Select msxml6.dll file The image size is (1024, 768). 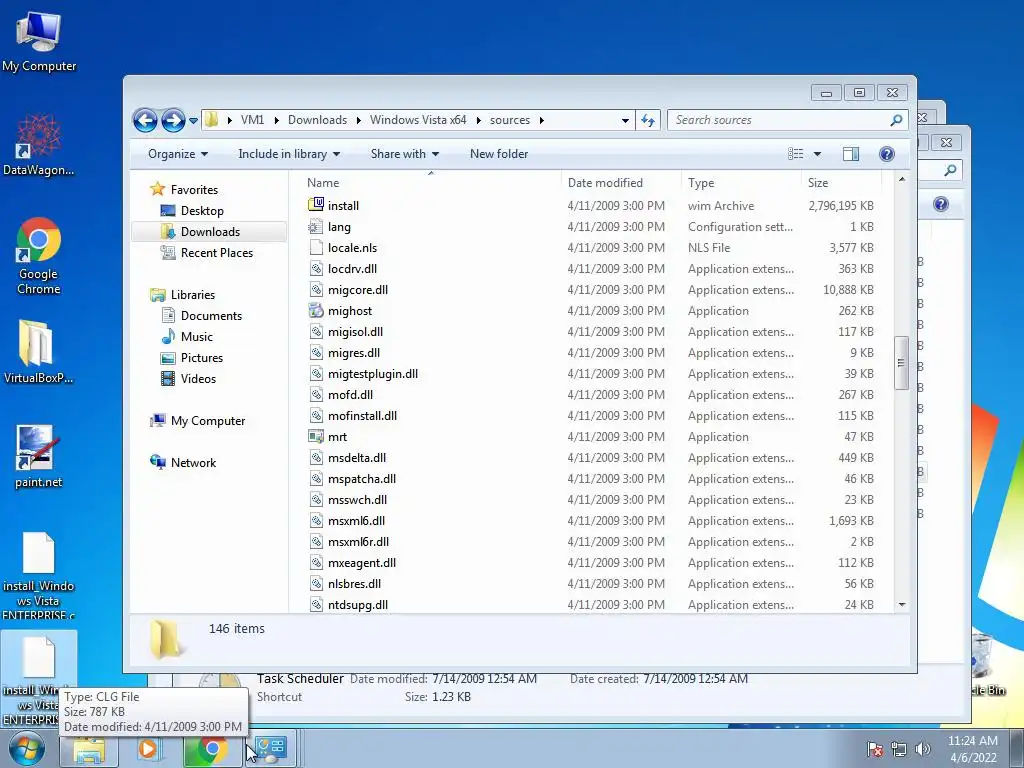(357, 520)
